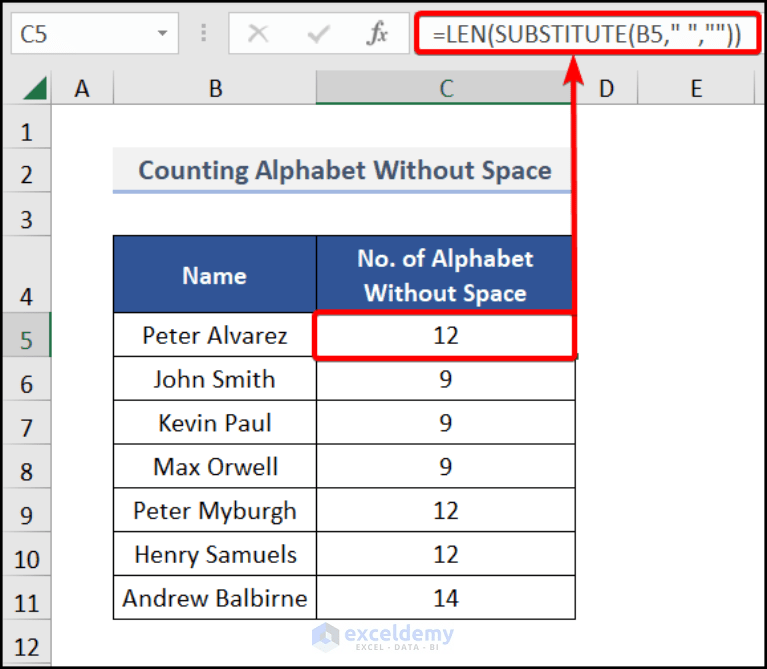
Task: Select the cell Peter Myburgh
Action: pos(215,510)
